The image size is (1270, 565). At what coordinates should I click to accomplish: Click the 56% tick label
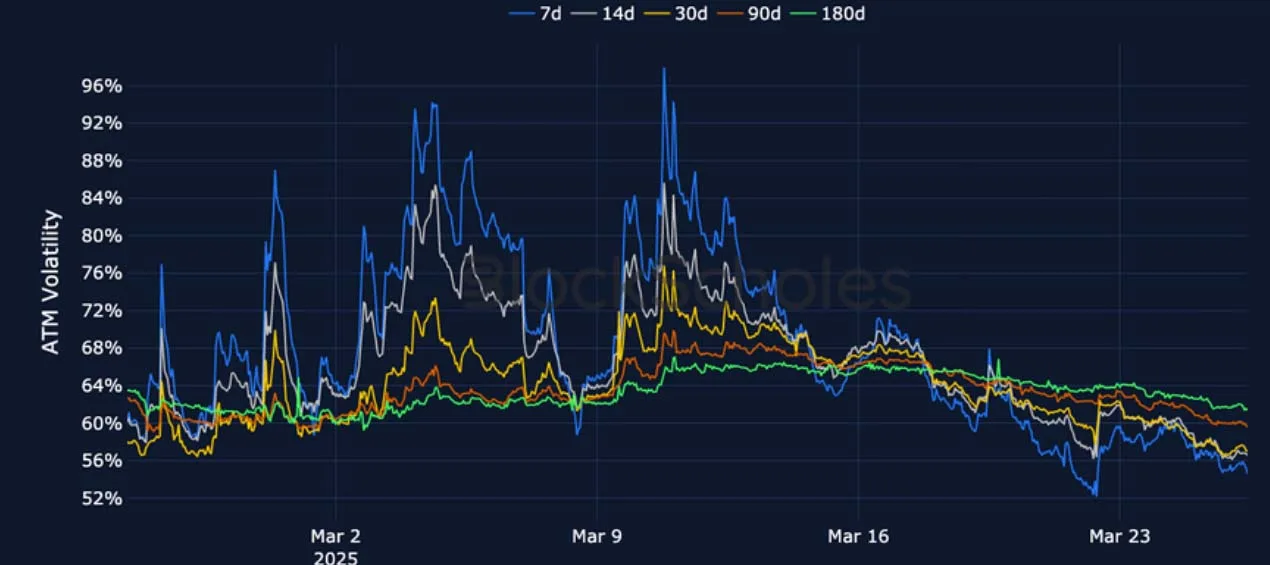click(101, 461)
